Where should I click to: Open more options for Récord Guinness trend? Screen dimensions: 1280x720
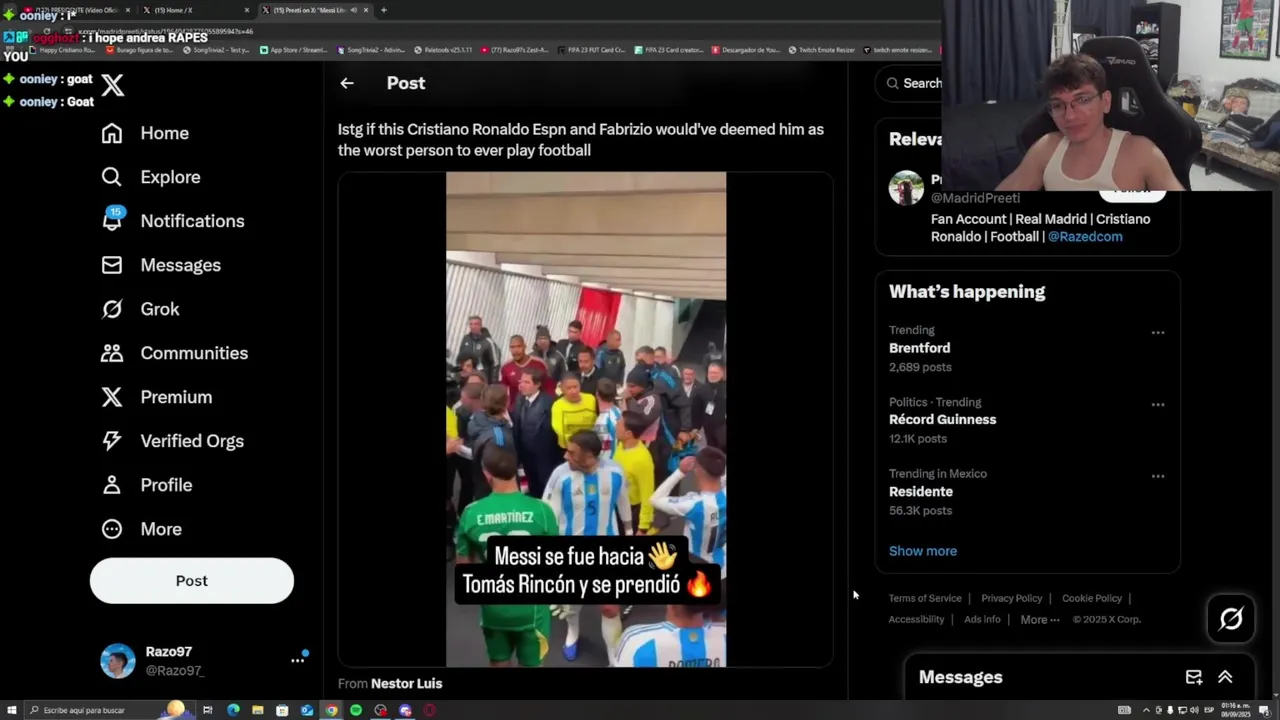pos(1158,404)
